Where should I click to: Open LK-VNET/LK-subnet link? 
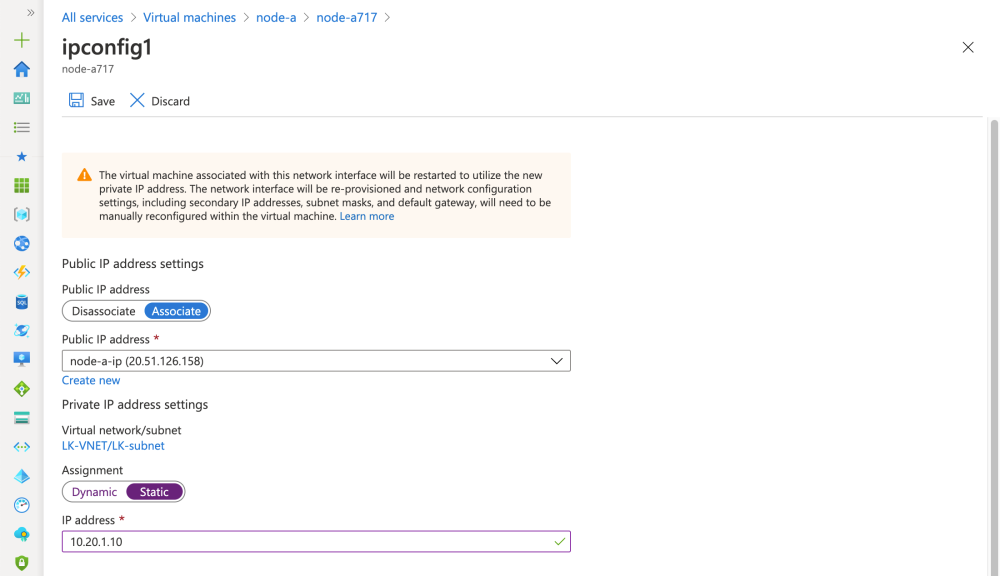[113, 446]
